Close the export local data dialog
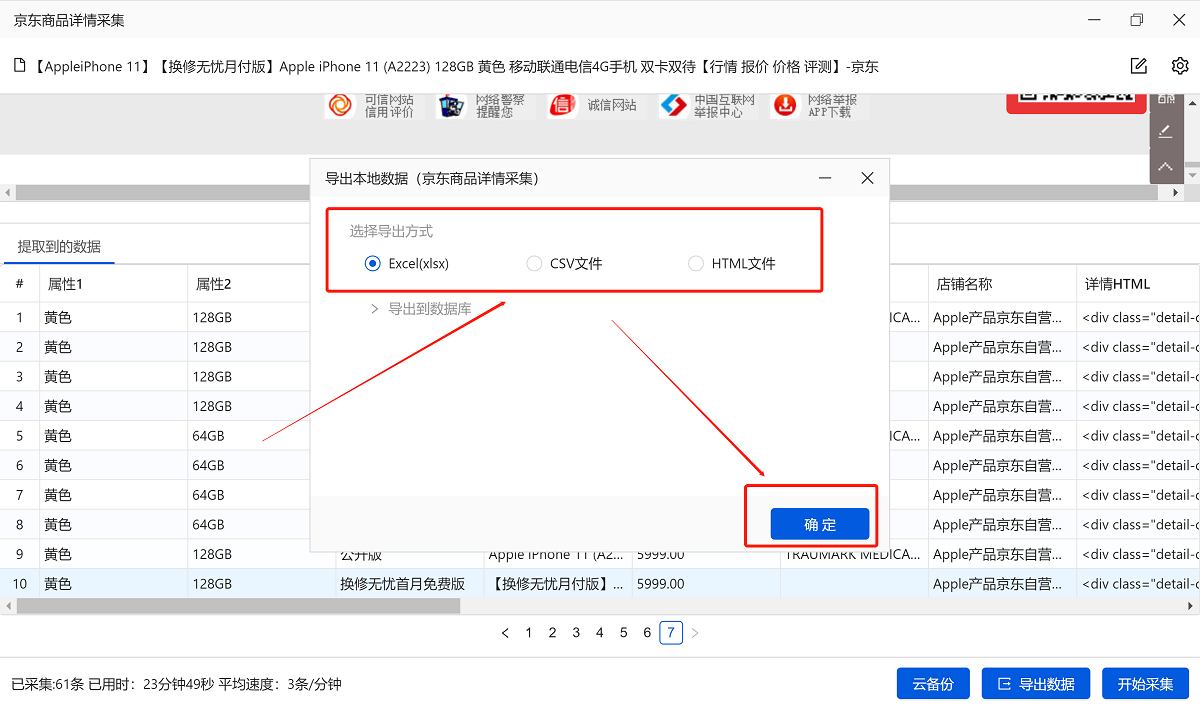 click(867, 178)
